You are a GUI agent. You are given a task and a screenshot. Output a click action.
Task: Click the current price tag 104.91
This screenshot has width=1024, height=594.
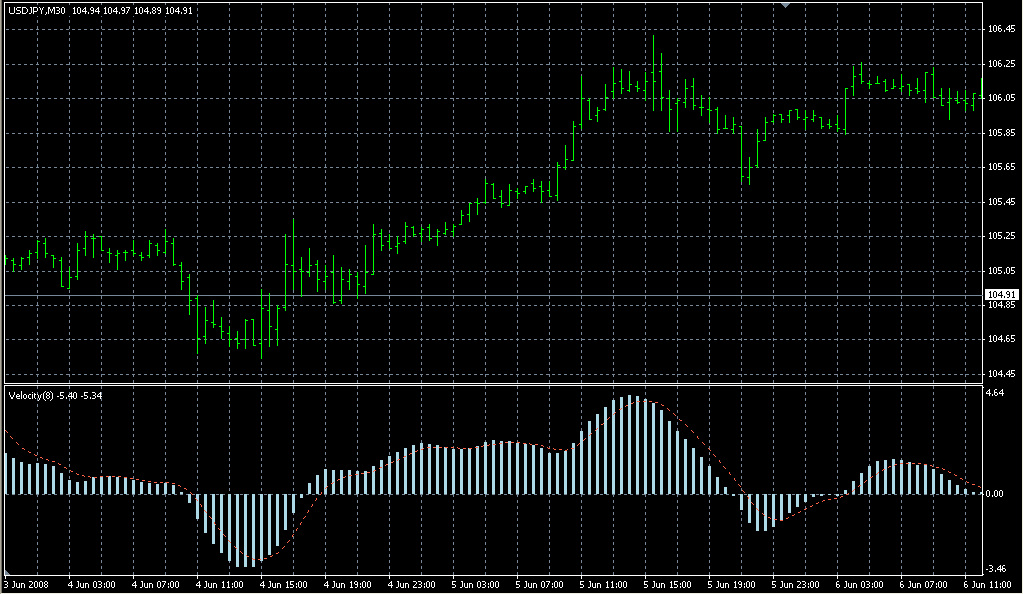(1001, 295)
